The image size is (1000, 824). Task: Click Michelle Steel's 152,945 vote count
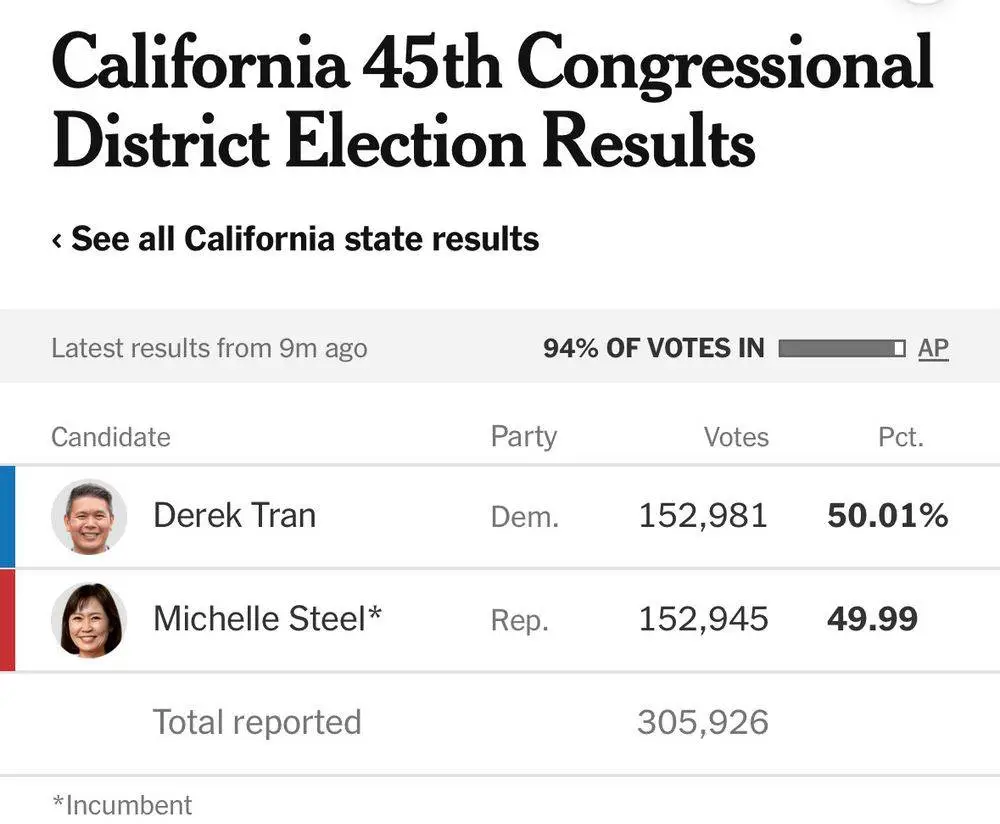(x=703, y=619)
